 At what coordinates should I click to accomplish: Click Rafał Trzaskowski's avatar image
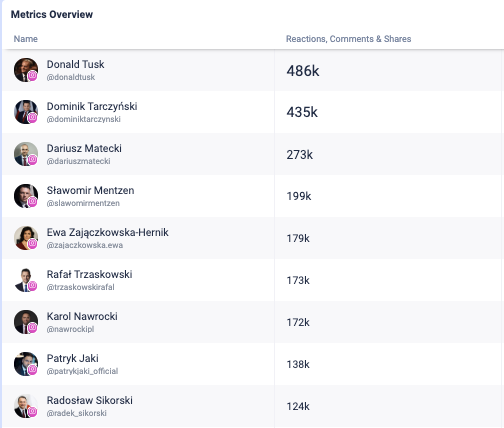pos(26,280)
